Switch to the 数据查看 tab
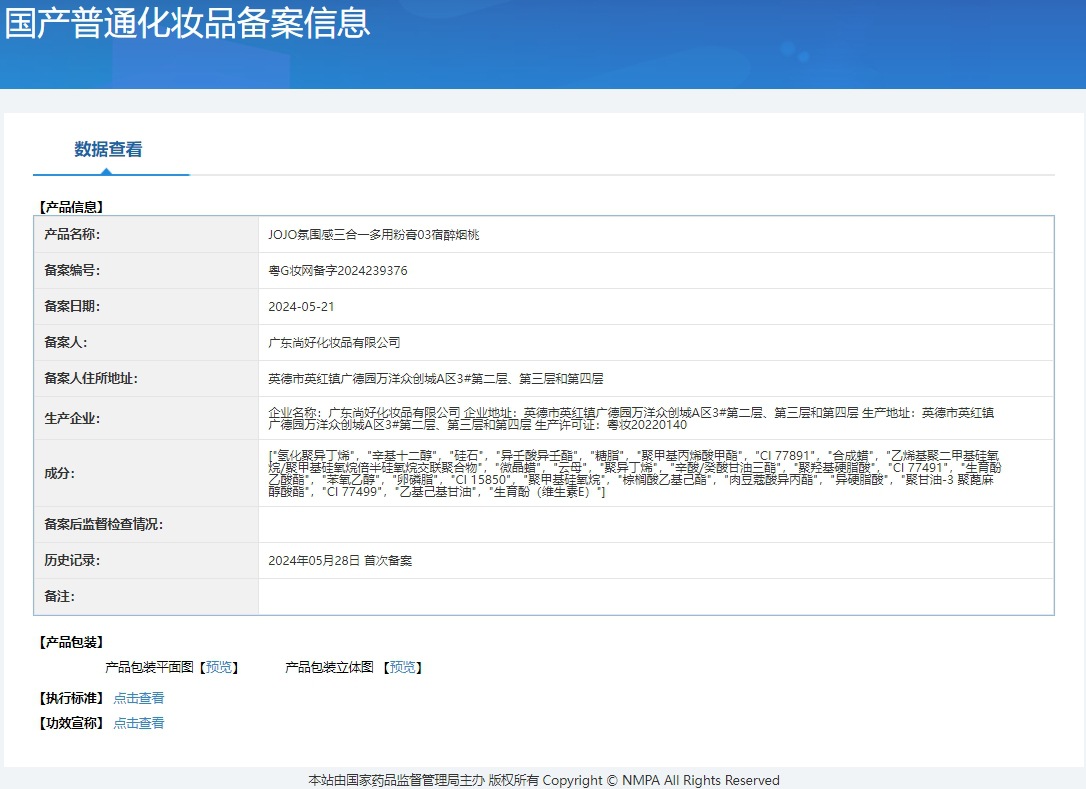Image resolution: width=1086 pixels, height=789 pixels. [108, 149]
